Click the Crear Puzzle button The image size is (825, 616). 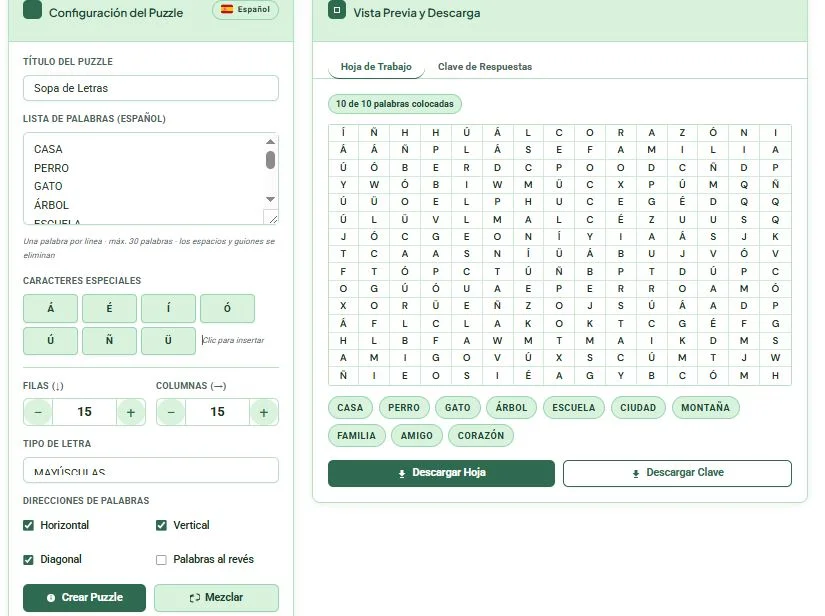pos(84,598)
